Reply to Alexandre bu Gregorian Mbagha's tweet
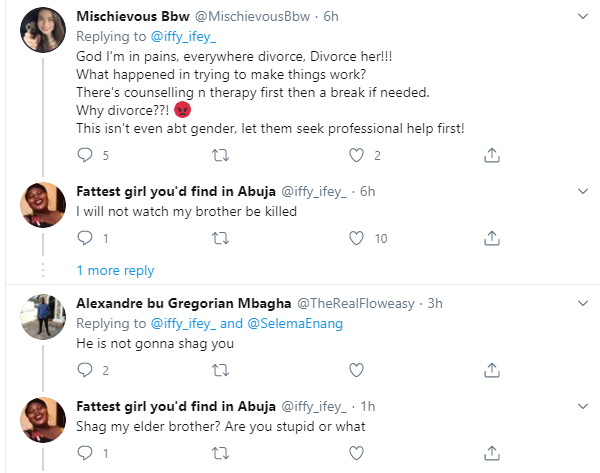 click(85, 371)
